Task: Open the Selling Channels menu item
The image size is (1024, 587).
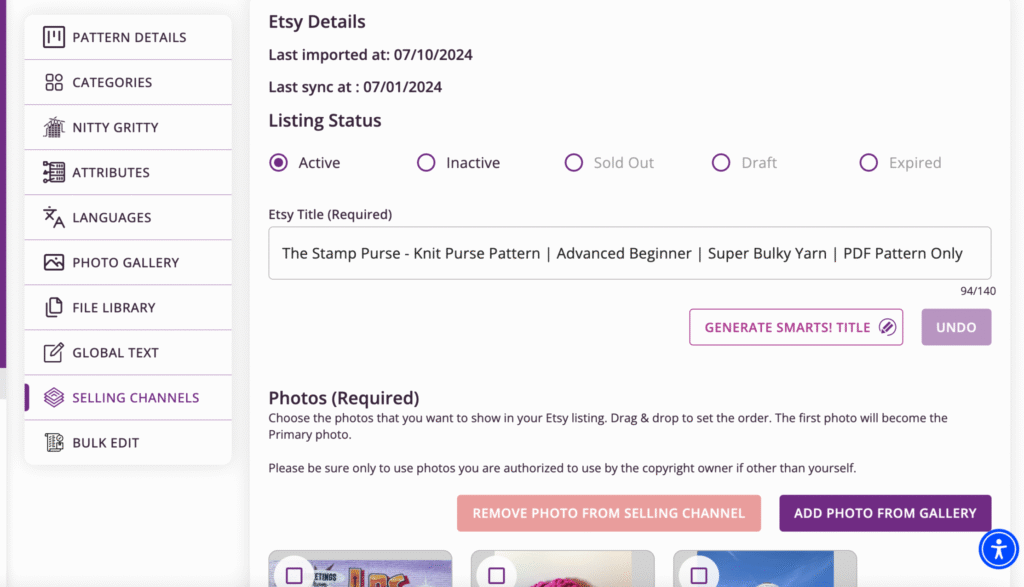Action: (135, 398)
